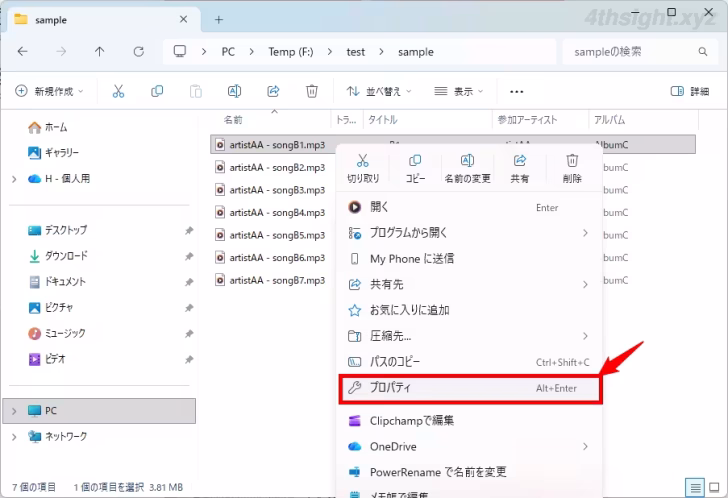
Task: Go up one folder level arrow
Action: tap(99, 52)
